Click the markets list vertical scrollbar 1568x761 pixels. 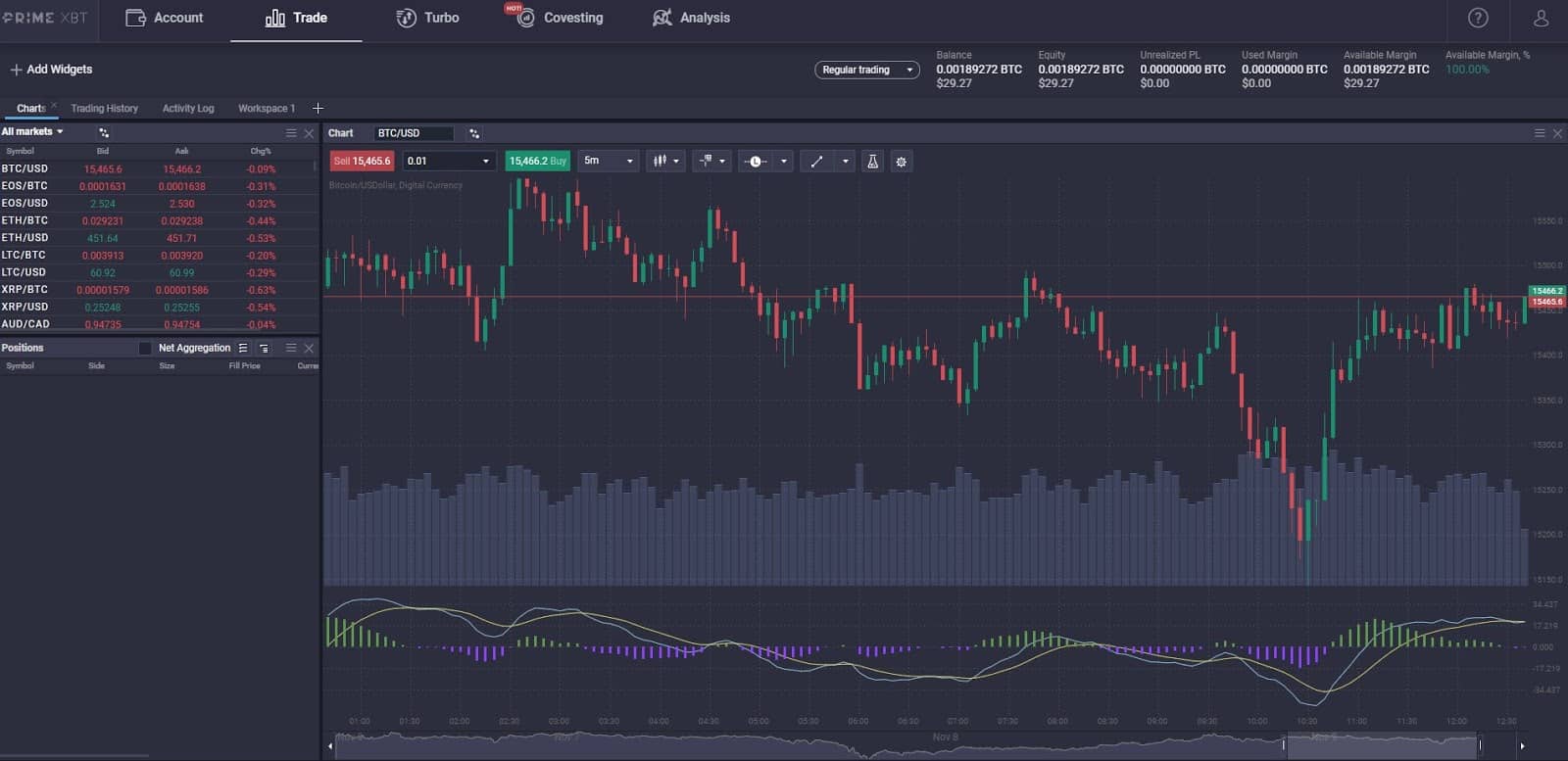click(x=315, y=166)
